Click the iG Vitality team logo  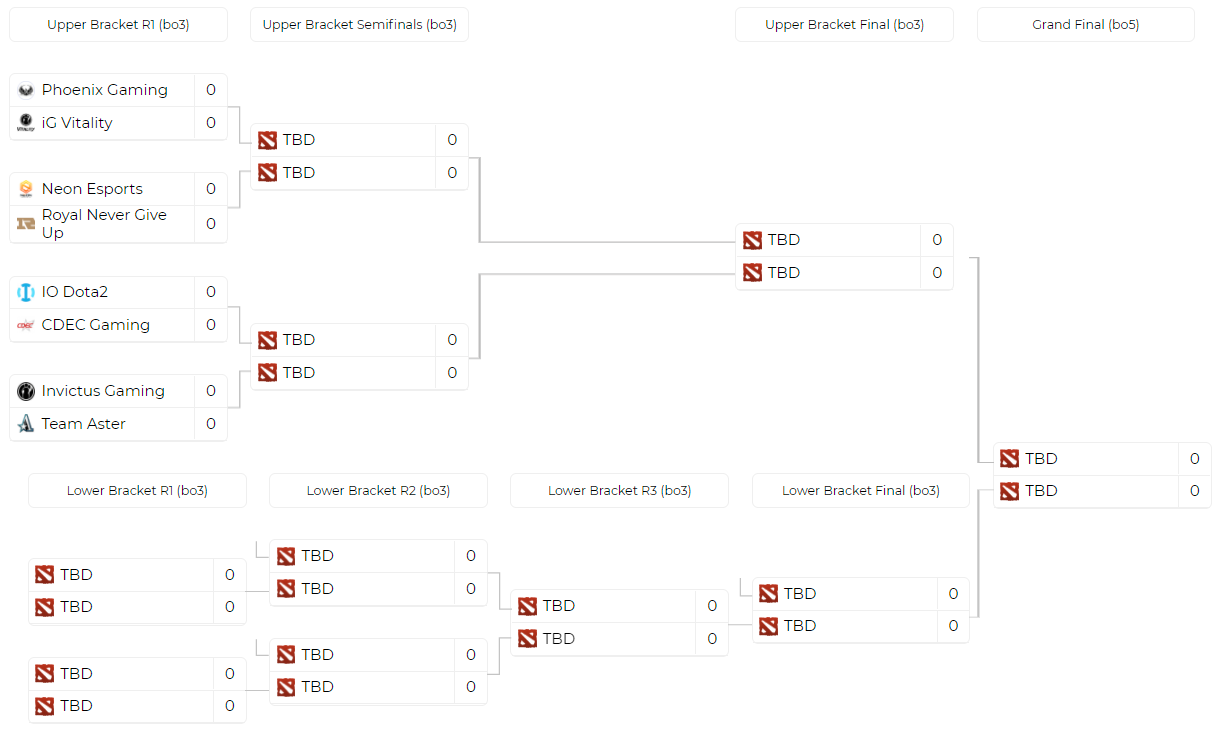(x=26, y=123)
